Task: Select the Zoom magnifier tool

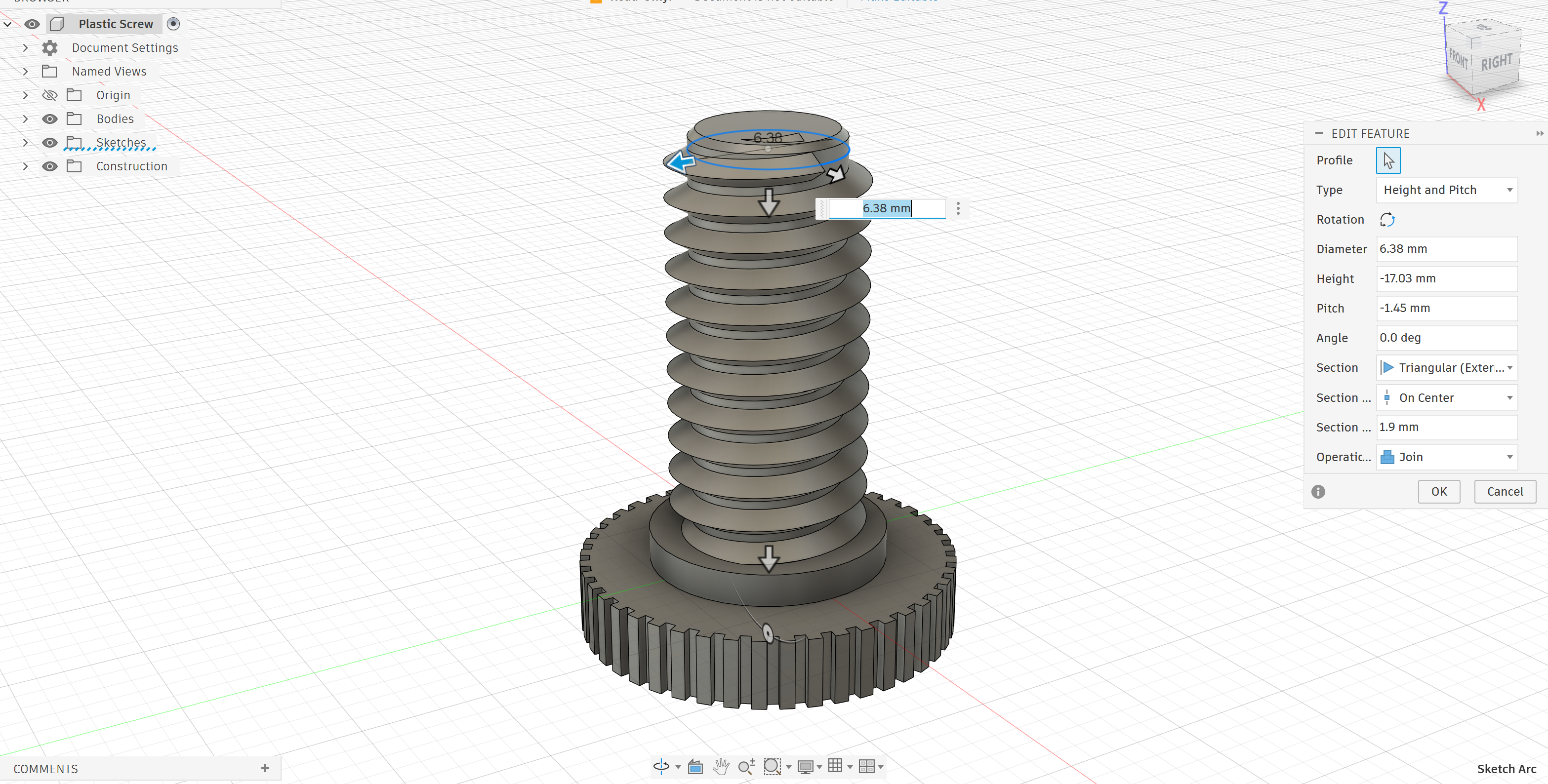Action: 746,767
